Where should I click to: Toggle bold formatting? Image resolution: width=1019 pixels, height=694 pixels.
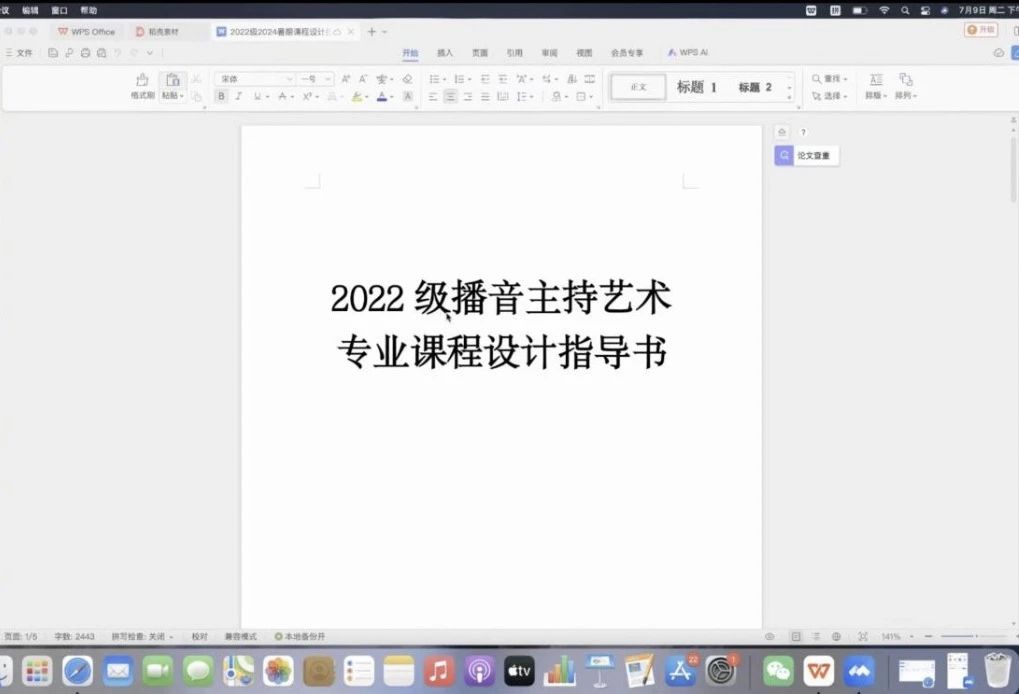[x=221, y=97]
